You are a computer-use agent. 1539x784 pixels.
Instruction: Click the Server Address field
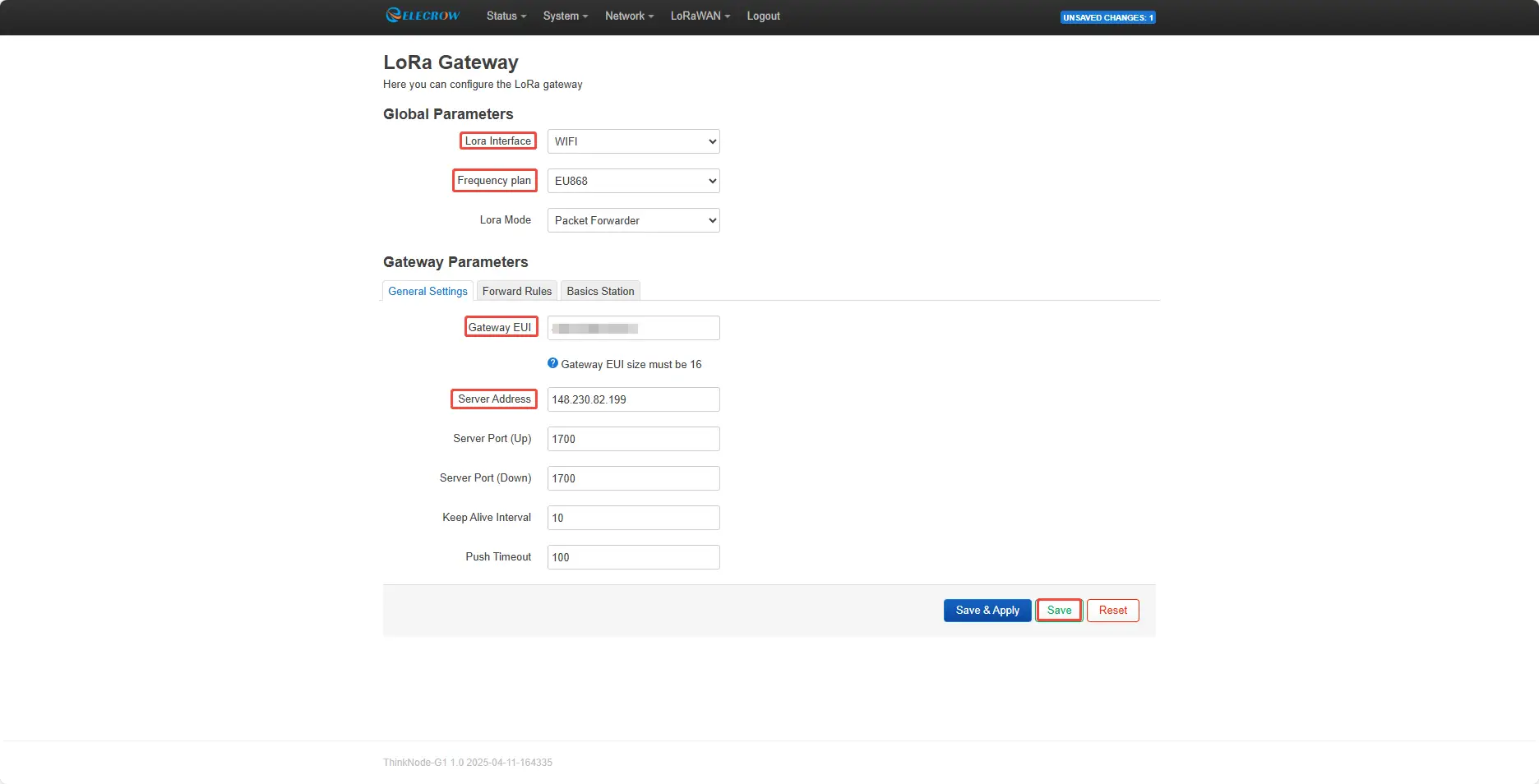coord(633,399)
